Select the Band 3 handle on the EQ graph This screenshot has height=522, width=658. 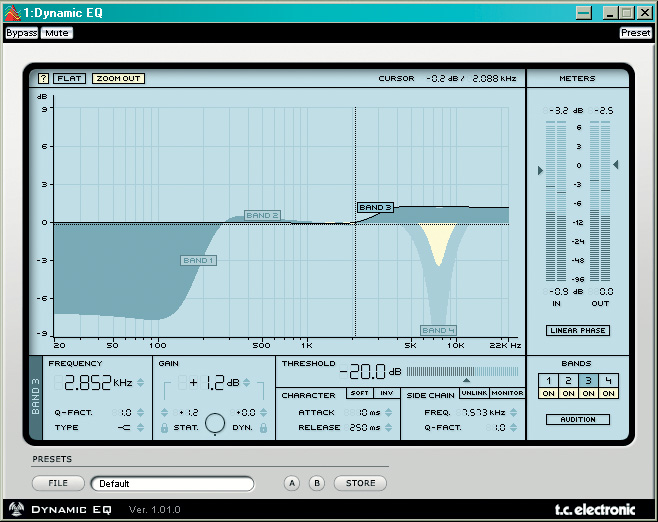coord(375,208)
